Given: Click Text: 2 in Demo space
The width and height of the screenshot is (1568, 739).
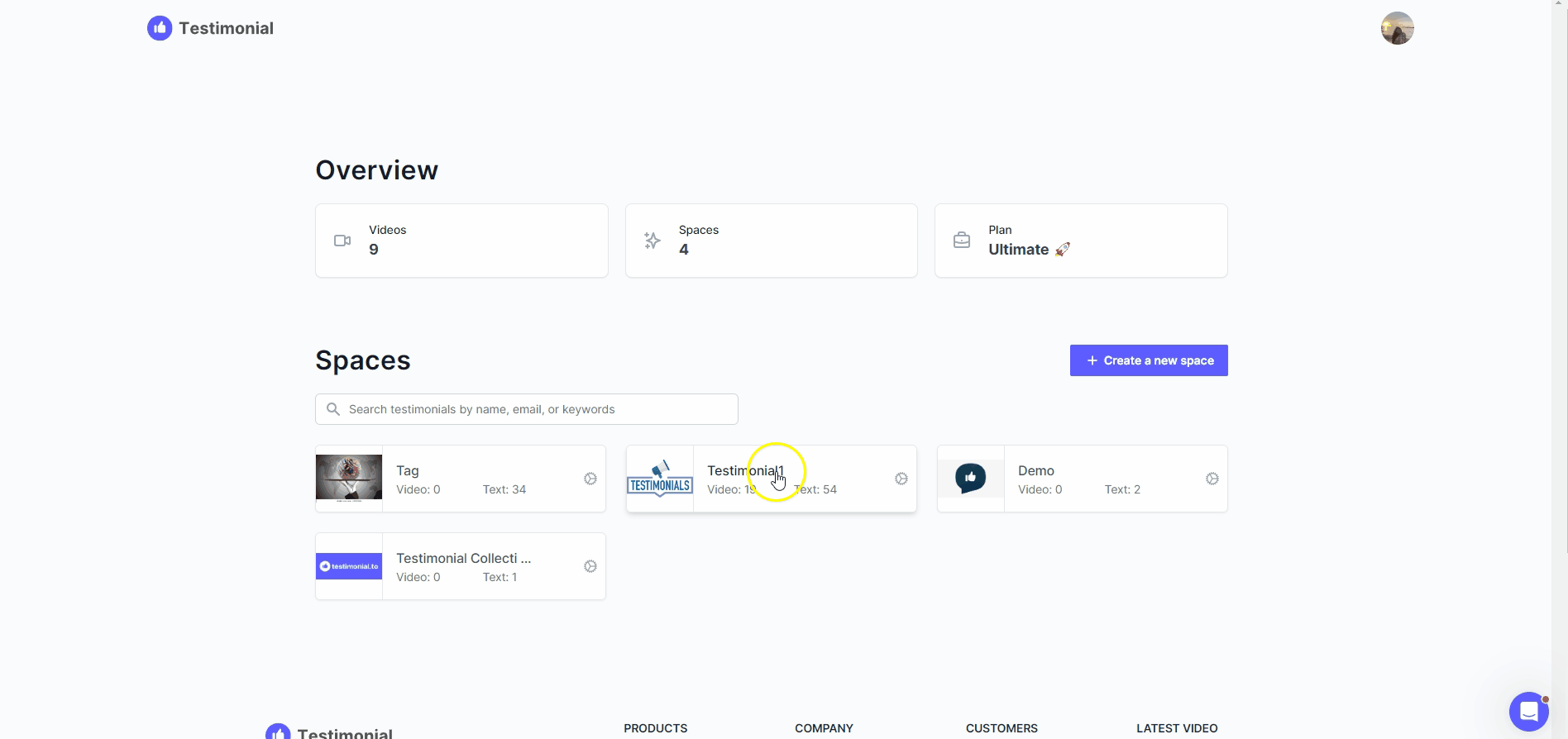Looking at the screenshot, I should coord(1122,489).
